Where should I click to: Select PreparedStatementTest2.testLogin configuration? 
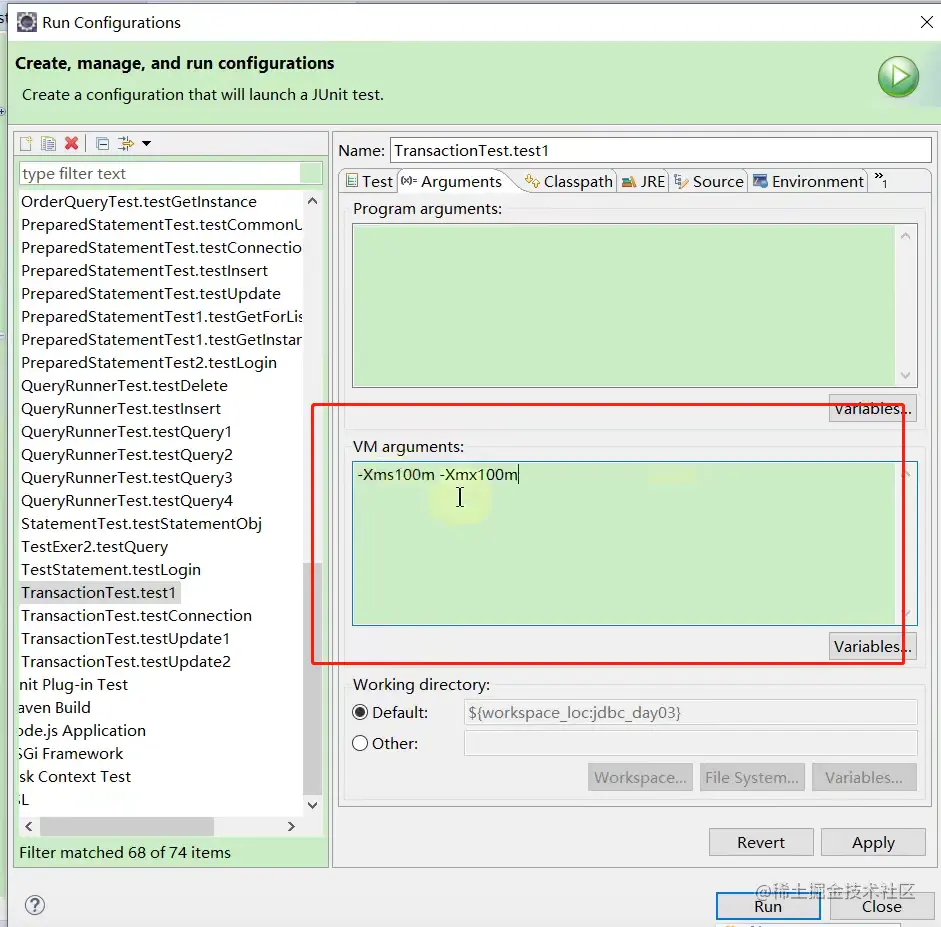149,362
